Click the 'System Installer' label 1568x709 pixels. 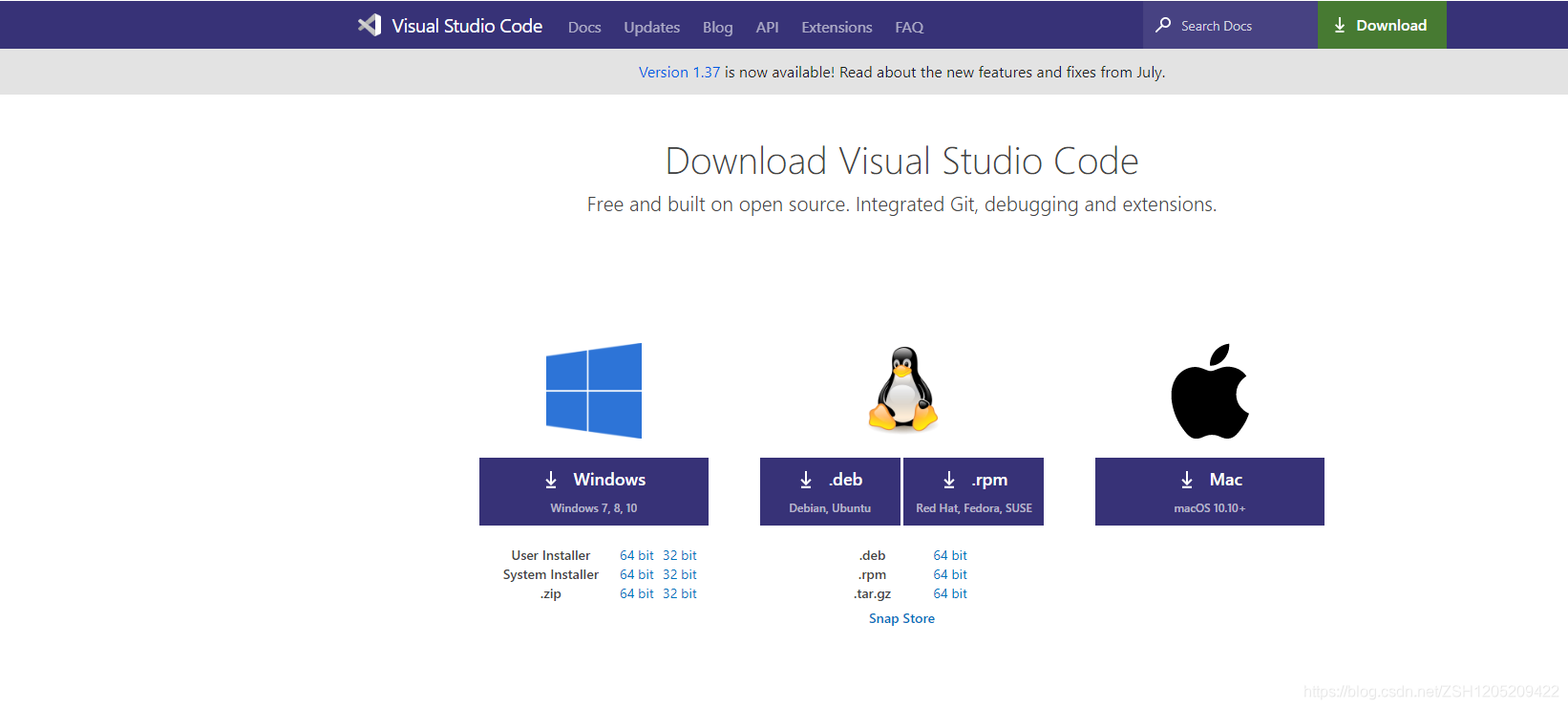click(x=551, y=574)
